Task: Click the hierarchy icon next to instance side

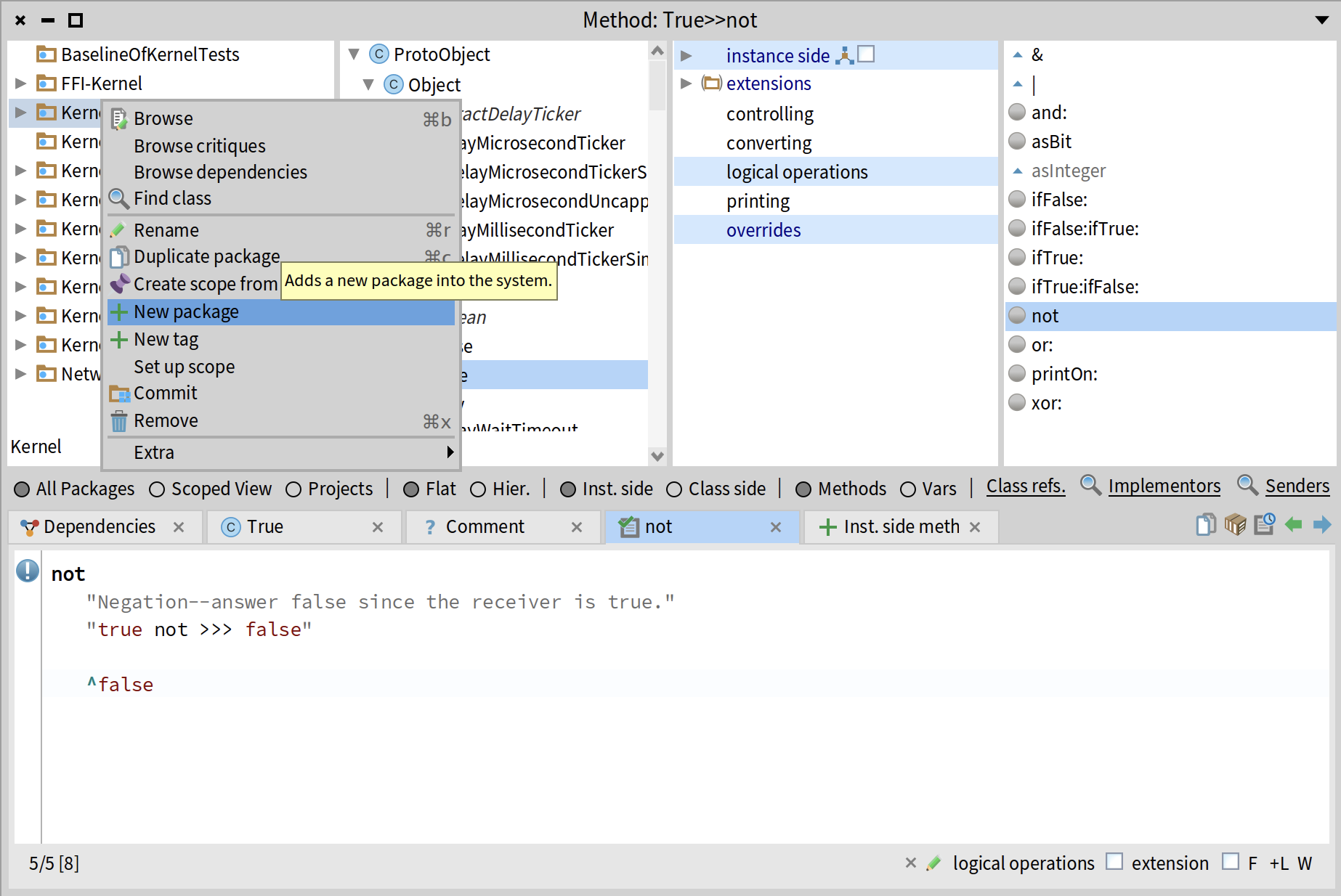Action: 844,55
